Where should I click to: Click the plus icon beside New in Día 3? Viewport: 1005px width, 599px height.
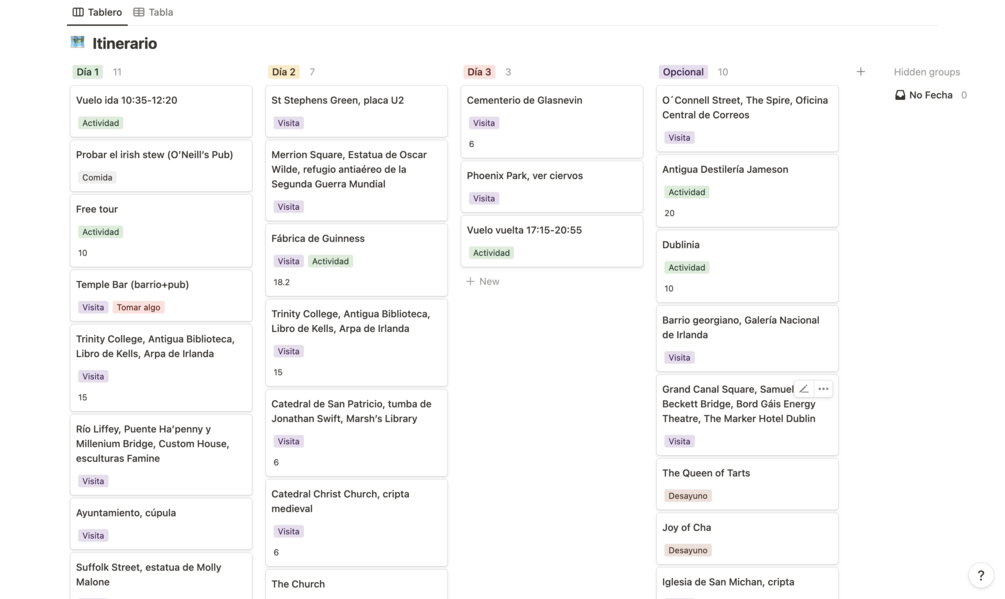pyautogui.click(x=470, y=282)
